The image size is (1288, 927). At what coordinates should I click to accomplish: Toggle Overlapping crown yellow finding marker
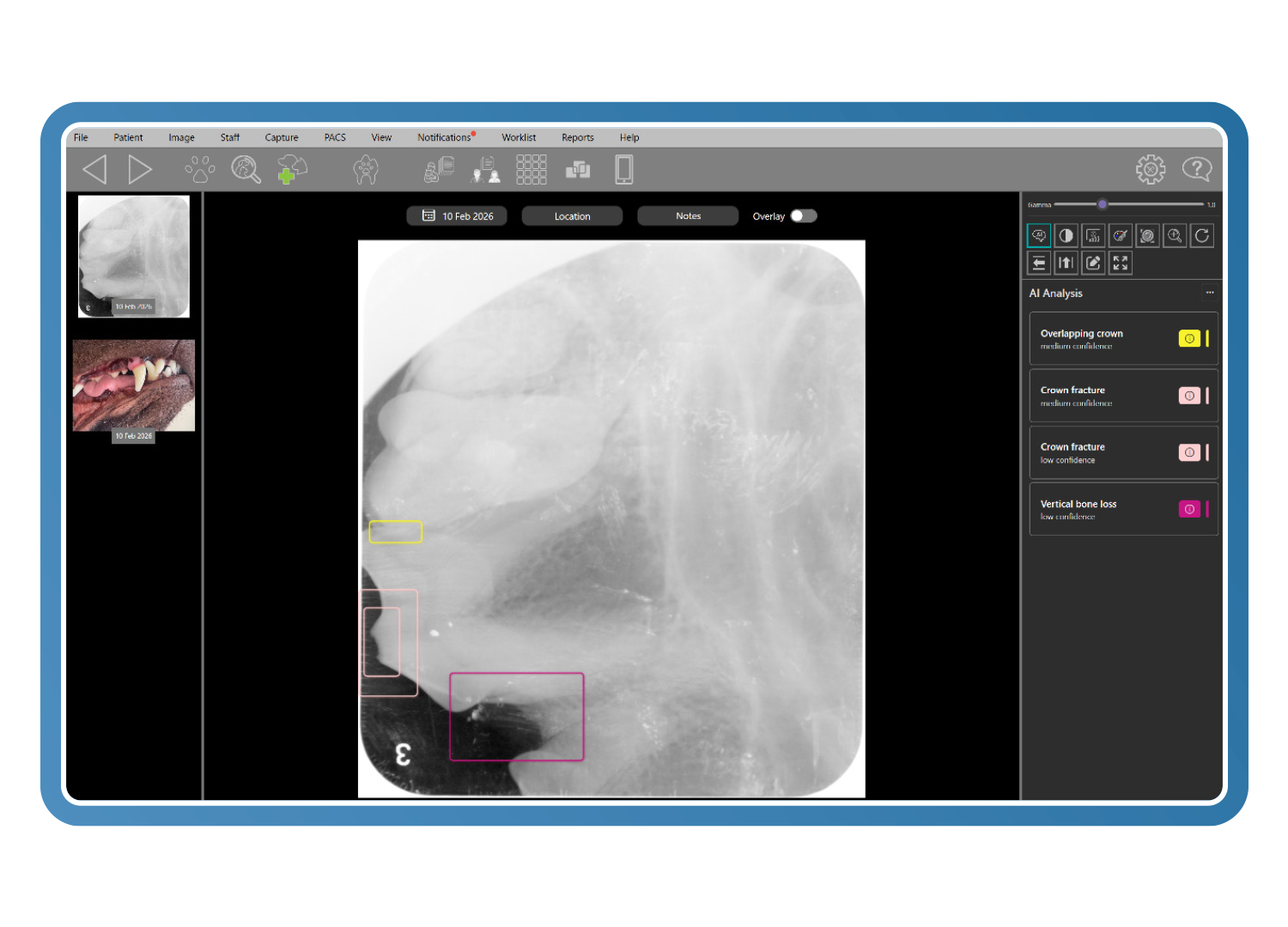[x=1189, y=339]
